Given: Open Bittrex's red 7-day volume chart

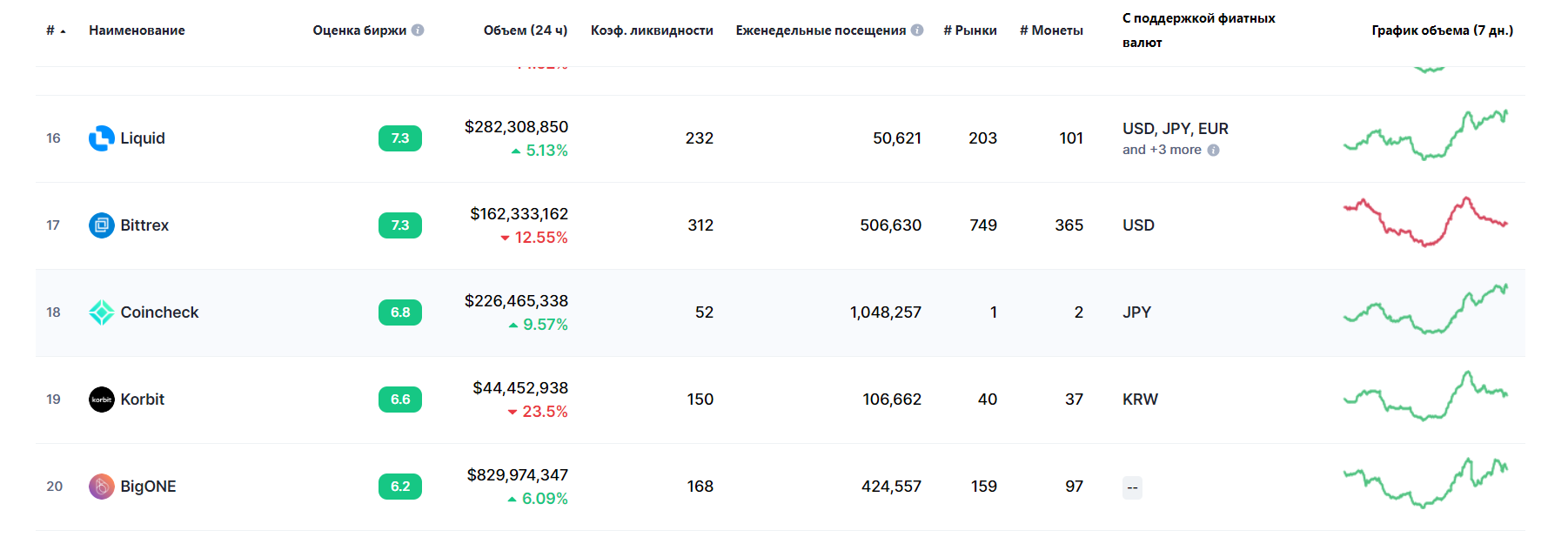Looking at the screenshot, I should (1425, 222).
